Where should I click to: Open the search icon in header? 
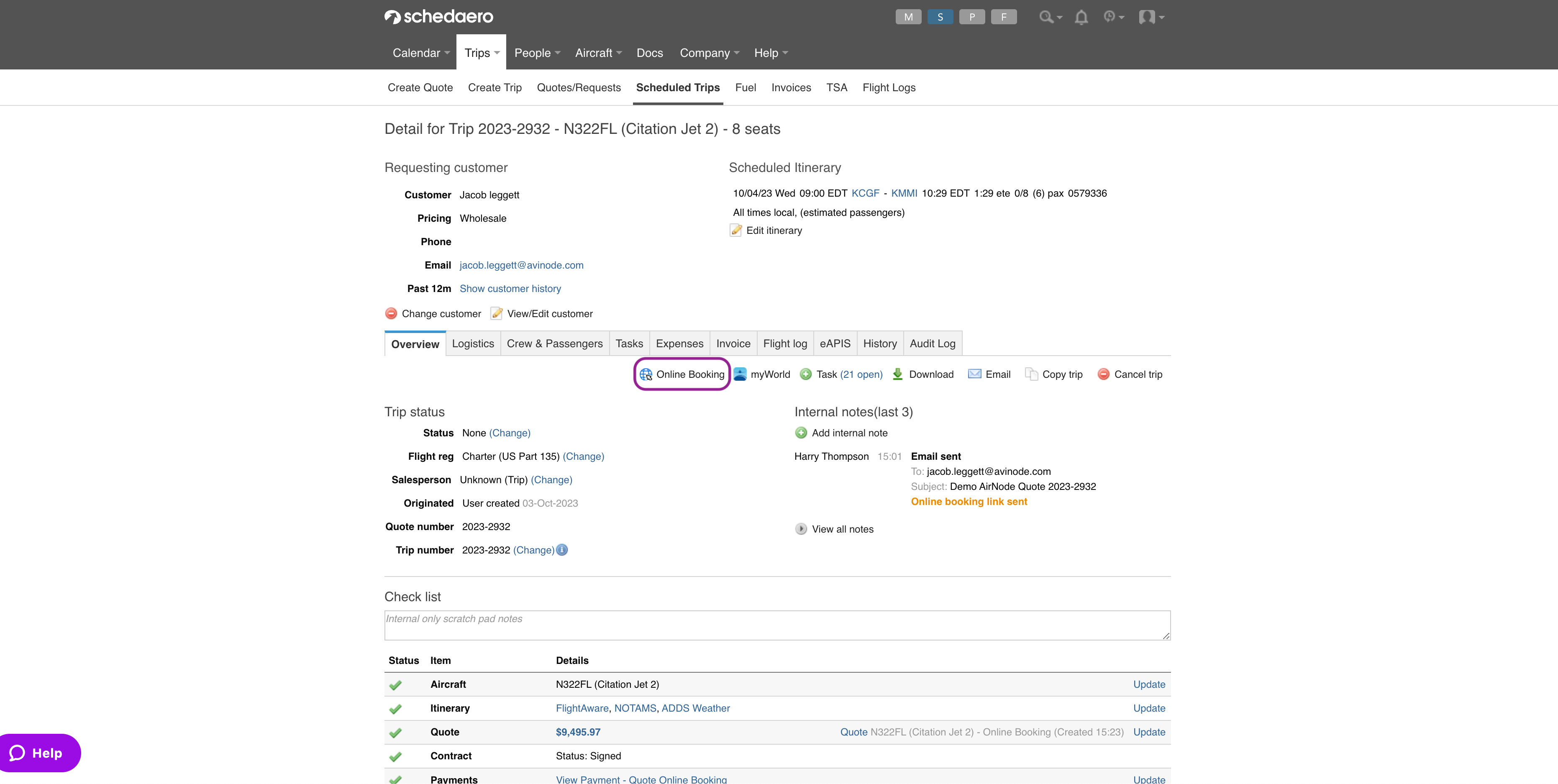click(x=1050, y=17)
